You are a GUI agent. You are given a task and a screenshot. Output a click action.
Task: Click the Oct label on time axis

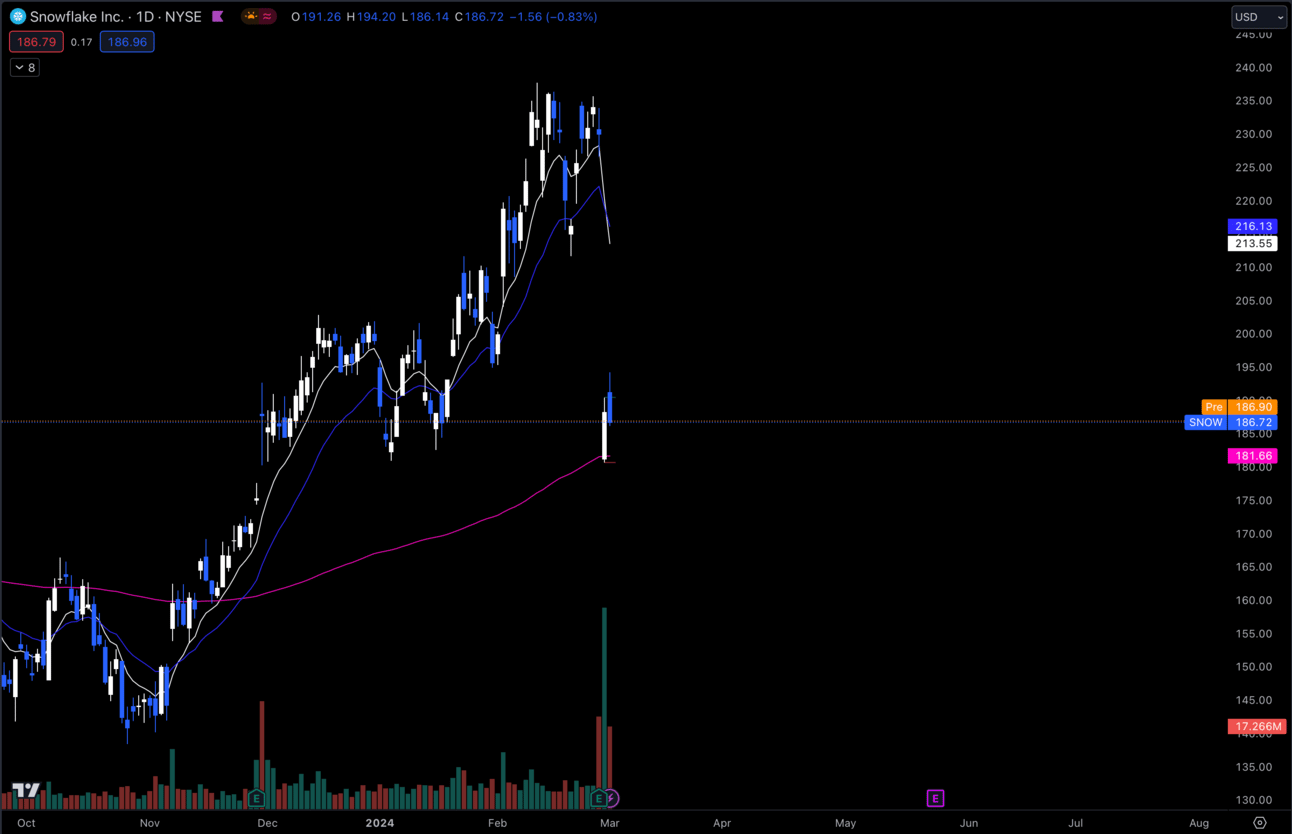tap(26, 823)
